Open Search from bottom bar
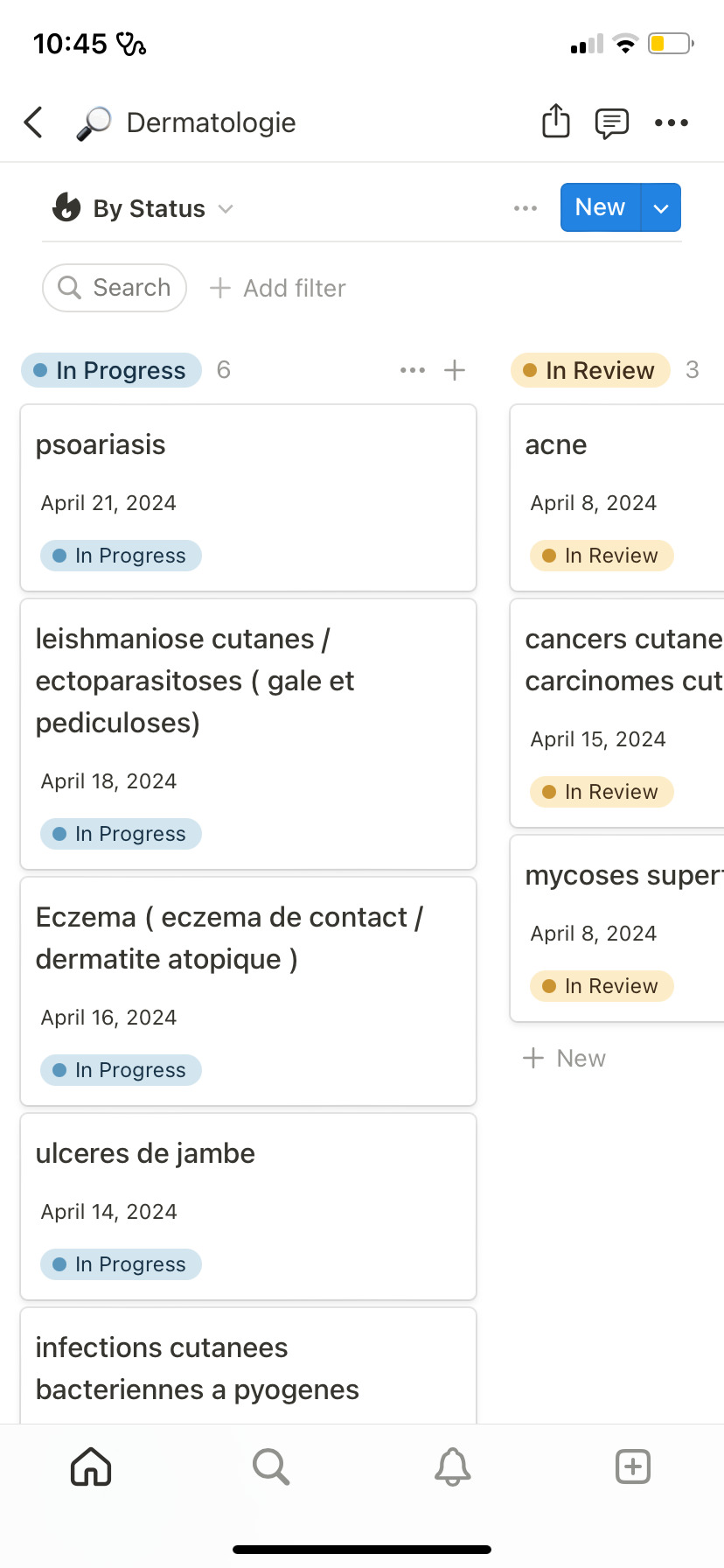724x1568 pixels. 271,1466
